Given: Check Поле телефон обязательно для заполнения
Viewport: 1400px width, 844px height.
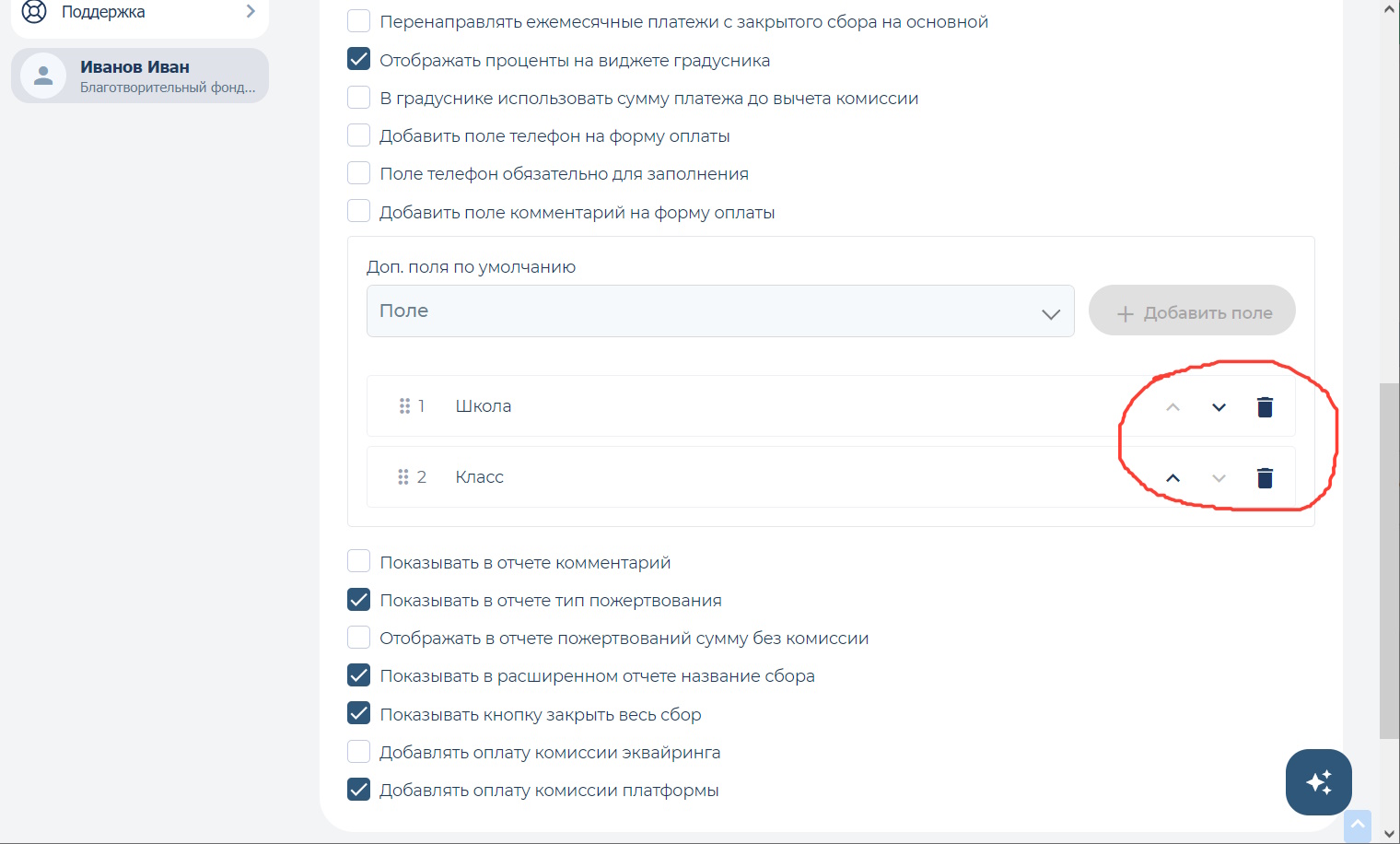Looking at the screenshot, I should point(359,173).
